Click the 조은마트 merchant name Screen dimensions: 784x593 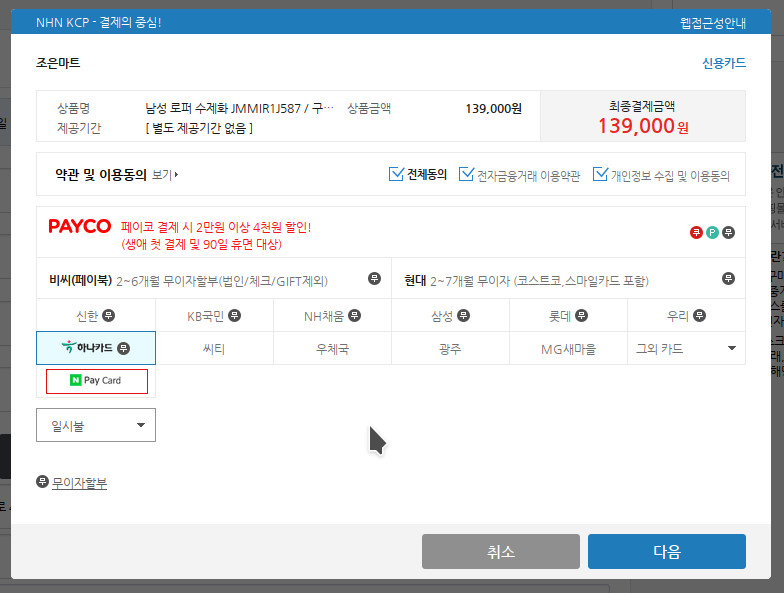click(x=58, y=63)
